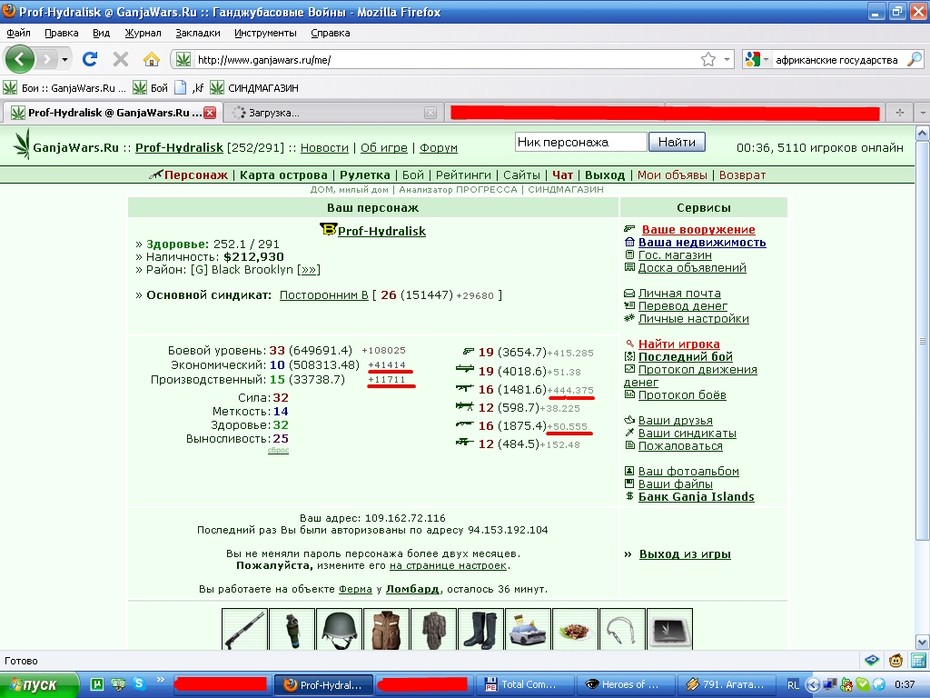
Task: Open the Файл menu
Action: tap(18, 33)
